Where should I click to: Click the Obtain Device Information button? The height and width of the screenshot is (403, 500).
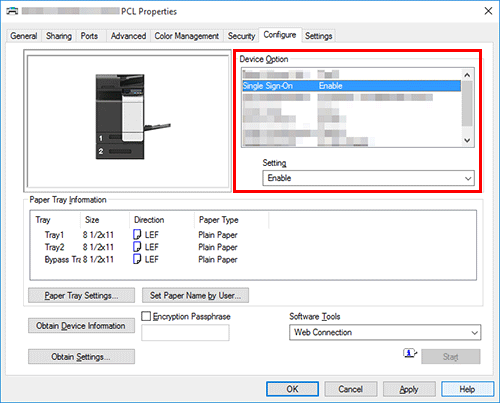81,326
